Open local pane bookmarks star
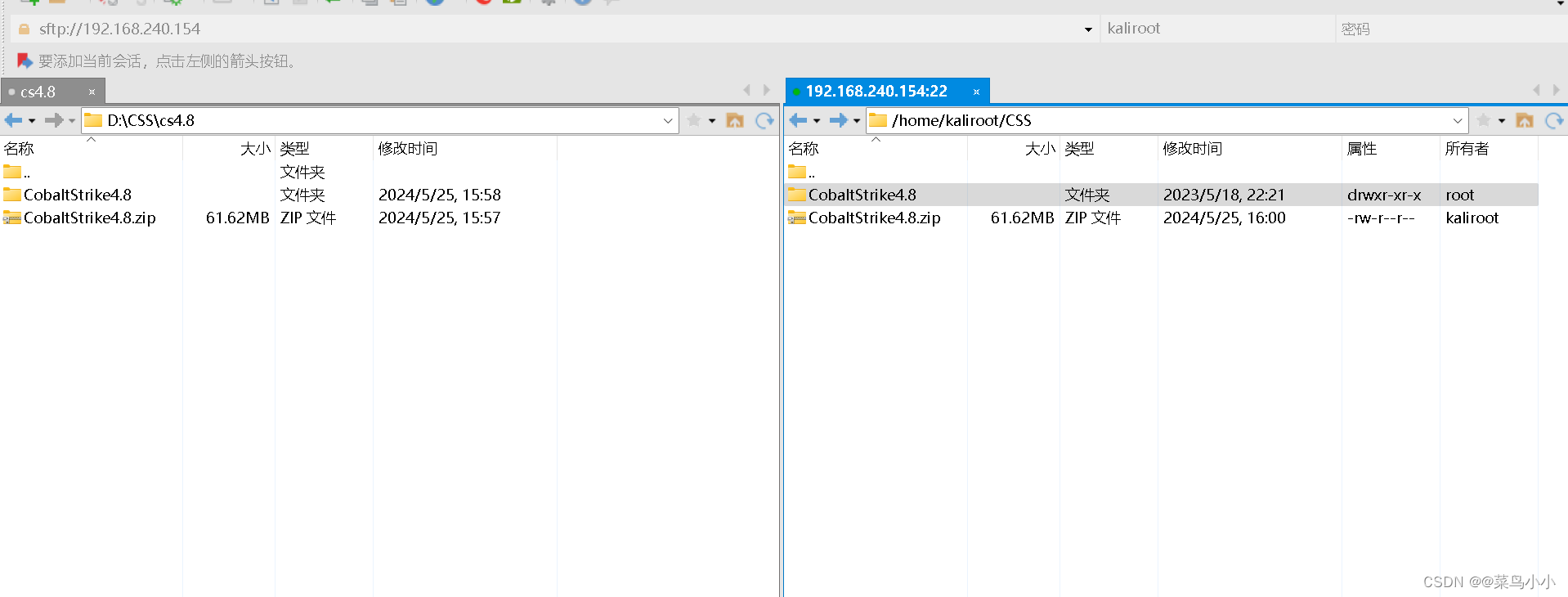This screenshot has height=597, width=1568. tap(694, 120)
